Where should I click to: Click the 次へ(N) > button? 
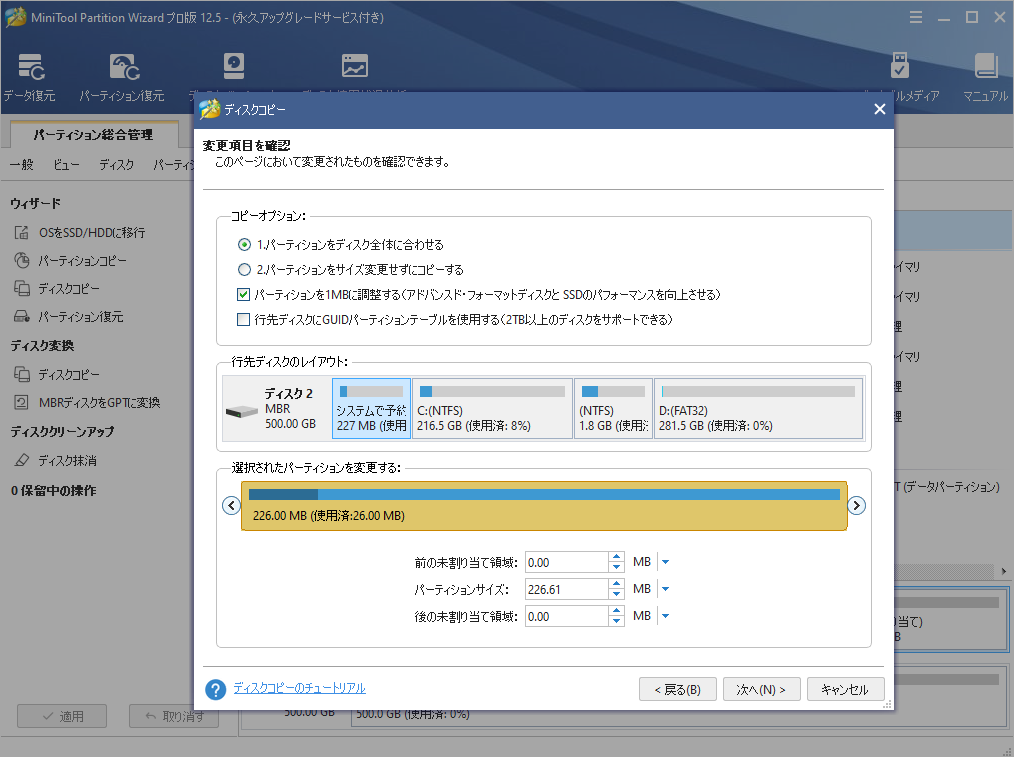[762, 689]
